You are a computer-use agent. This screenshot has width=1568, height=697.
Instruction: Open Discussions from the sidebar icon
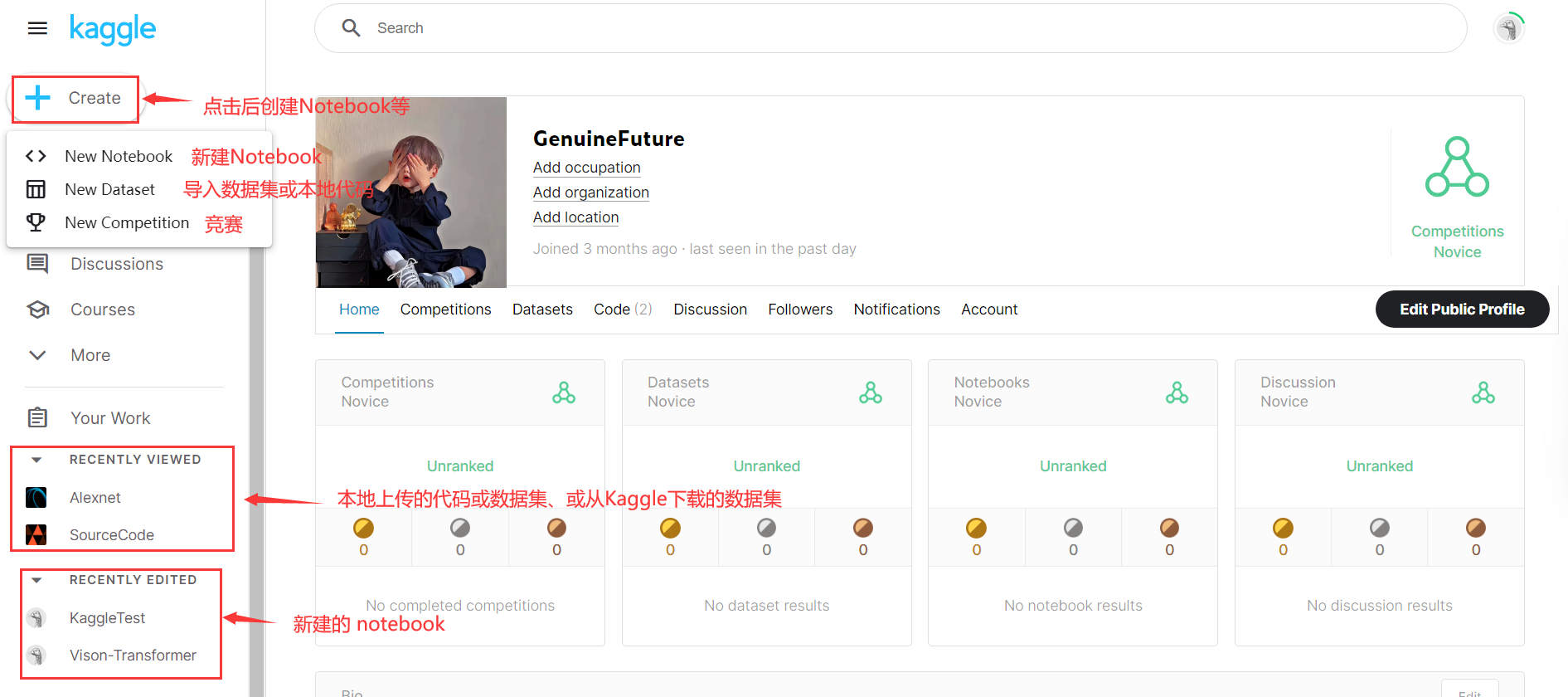tap(37, 264)
